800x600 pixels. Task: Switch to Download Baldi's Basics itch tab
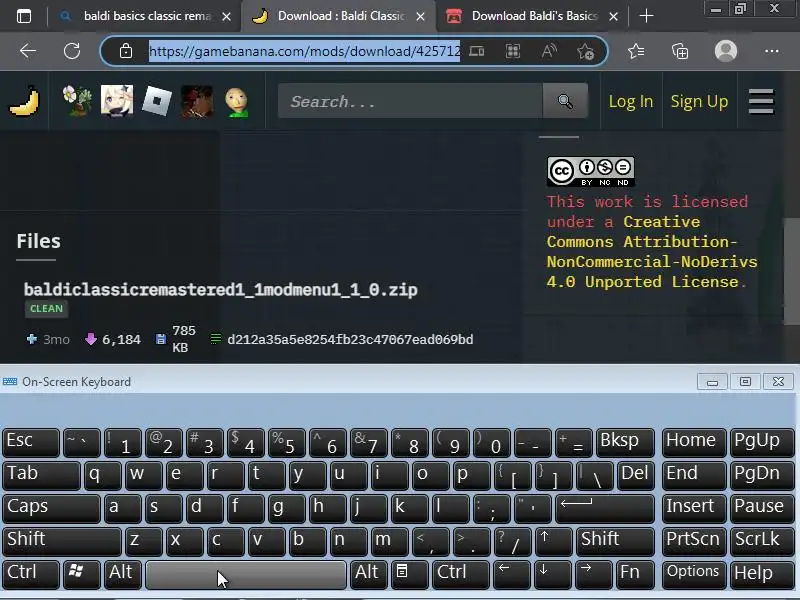(x=531, y=16)
